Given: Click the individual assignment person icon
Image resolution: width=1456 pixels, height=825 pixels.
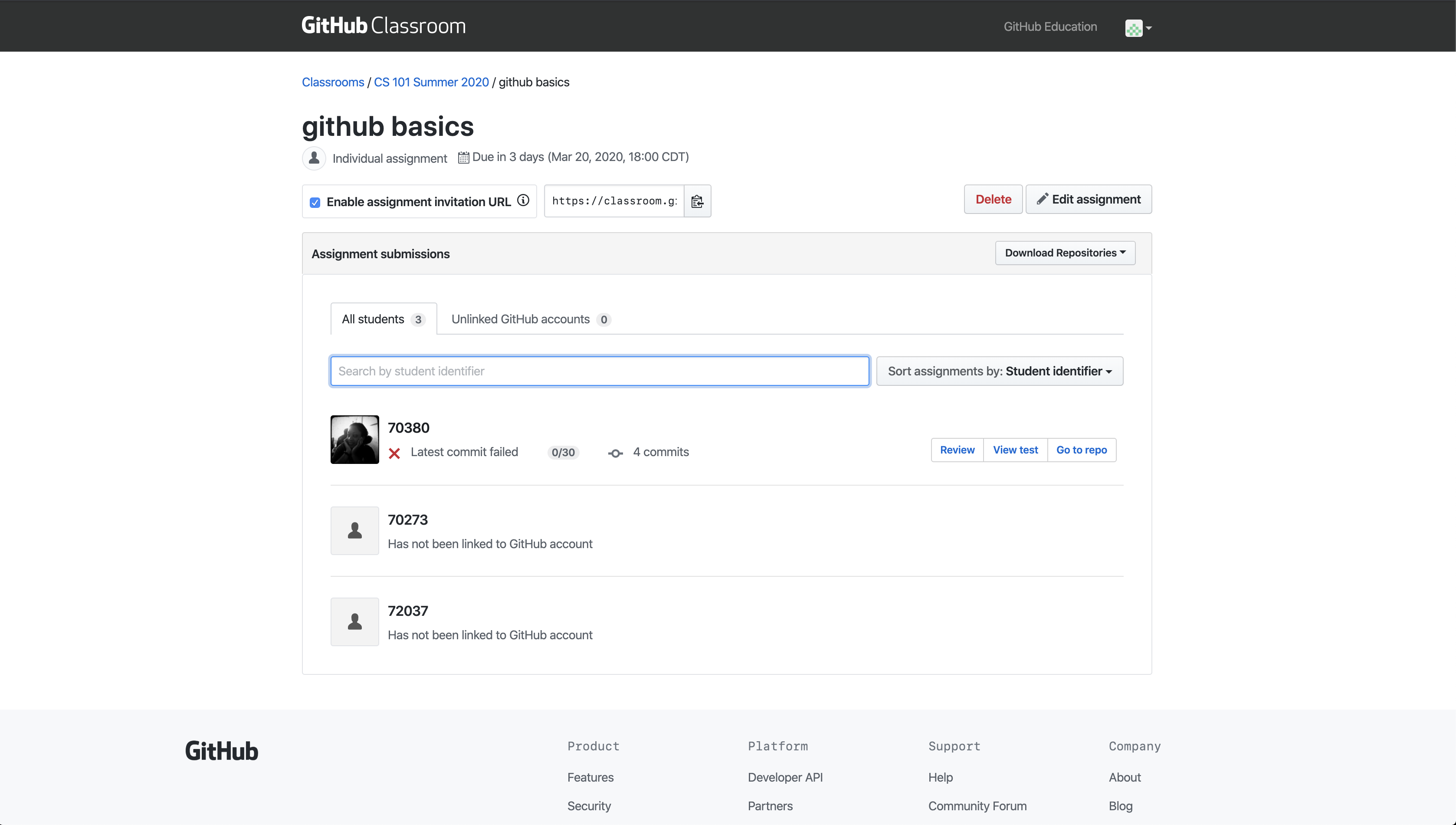Looking at the screenshot, I should (314, 158).
